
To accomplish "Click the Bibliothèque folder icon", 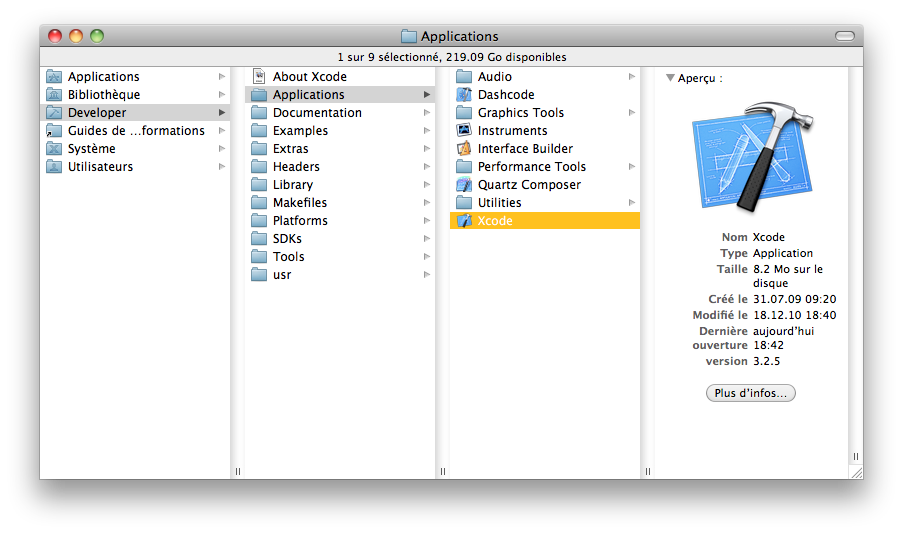I will (x=54, y=94).
